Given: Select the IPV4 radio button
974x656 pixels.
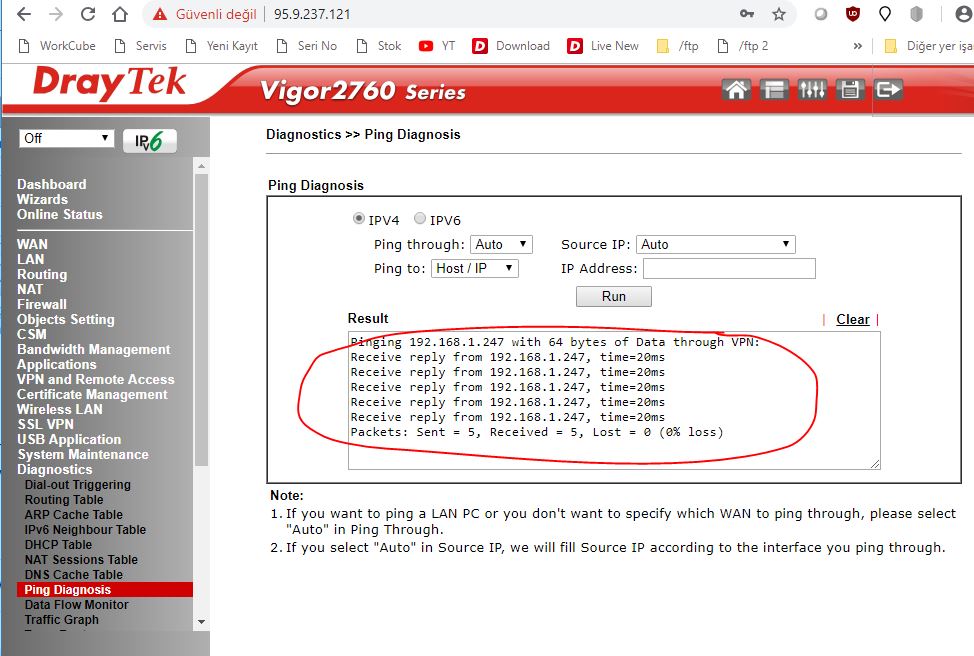Looking at the screenshot, I should click(x=359, y=219).
